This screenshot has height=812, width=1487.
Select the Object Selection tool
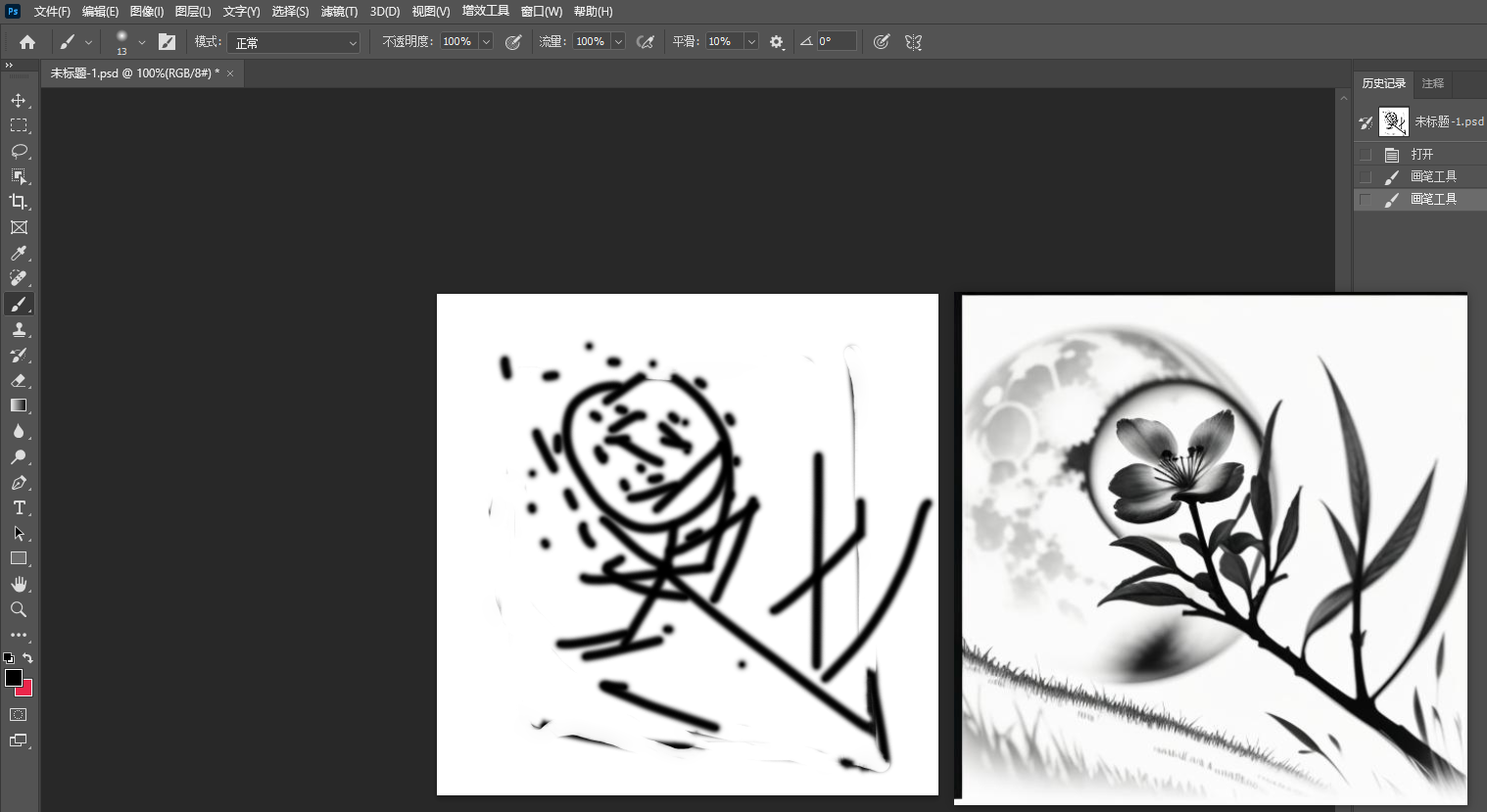tap(19, 176)
